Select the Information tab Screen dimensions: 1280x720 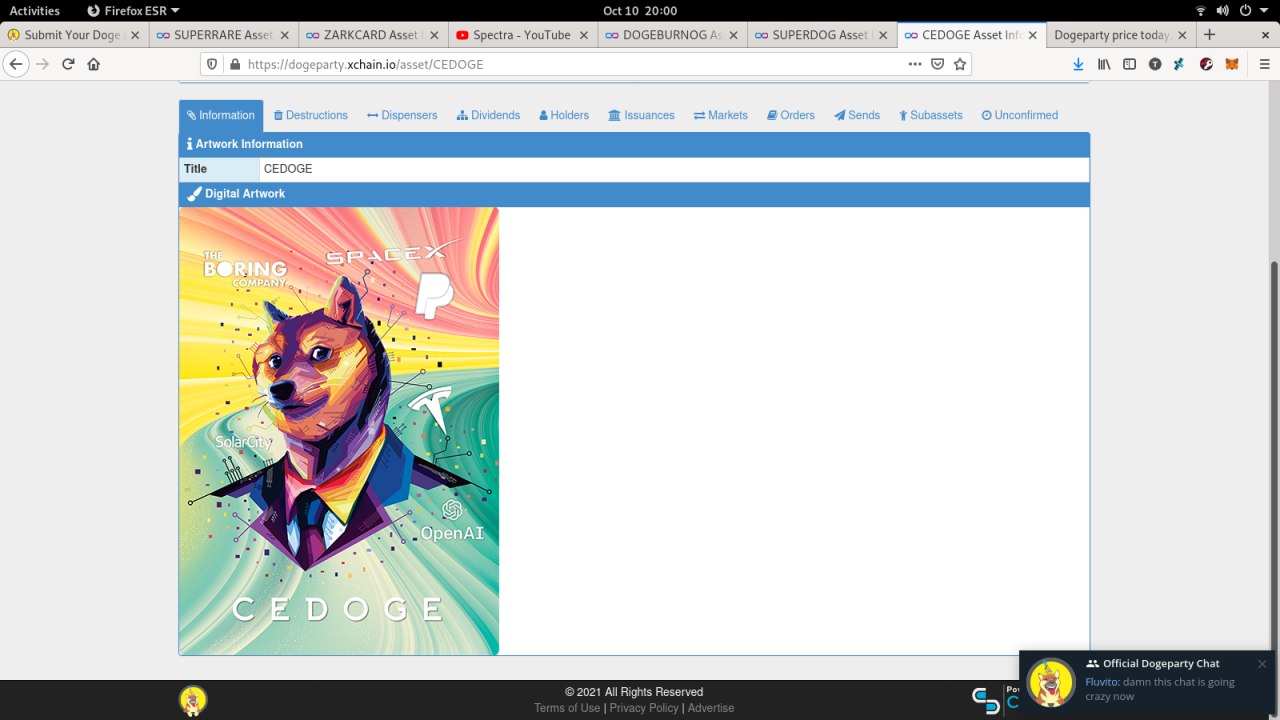[221, 116]
